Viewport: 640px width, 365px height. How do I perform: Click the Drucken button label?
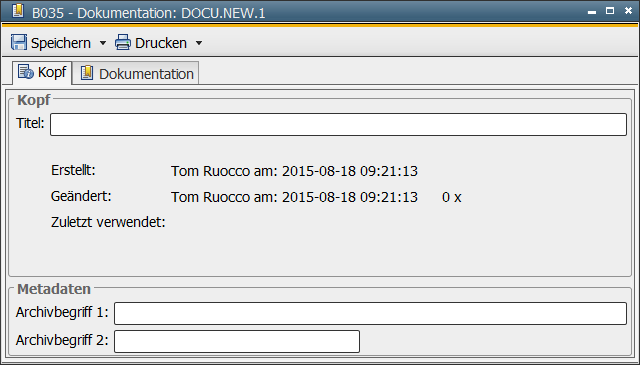161,43
